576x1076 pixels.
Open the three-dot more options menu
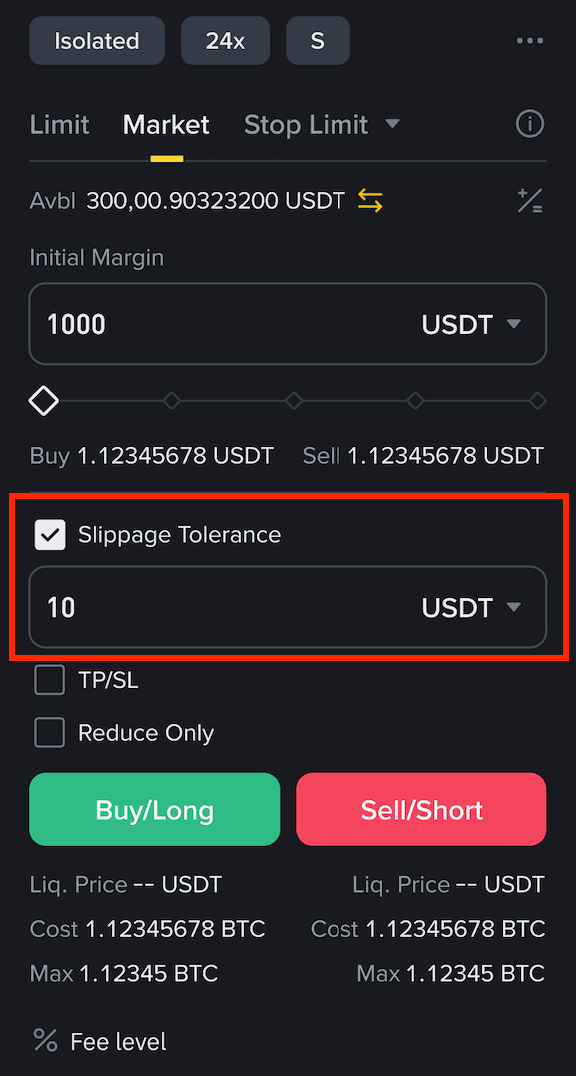coord(529,41)
